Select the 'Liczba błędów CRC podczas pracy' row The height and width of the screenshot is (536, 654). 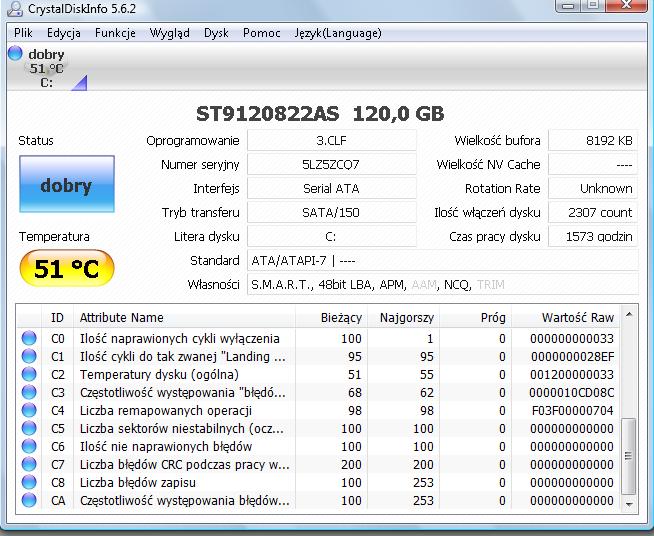[x=318, y=464]
